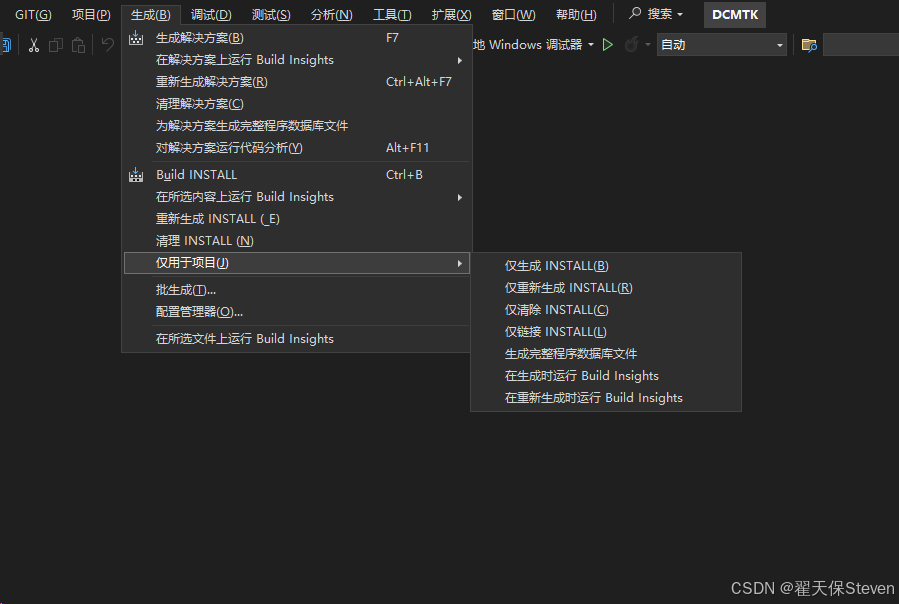899x604 pixels.
Task: Expand 在解决方案上运行 Build Insights submenu
Action: tap(296, 60)
